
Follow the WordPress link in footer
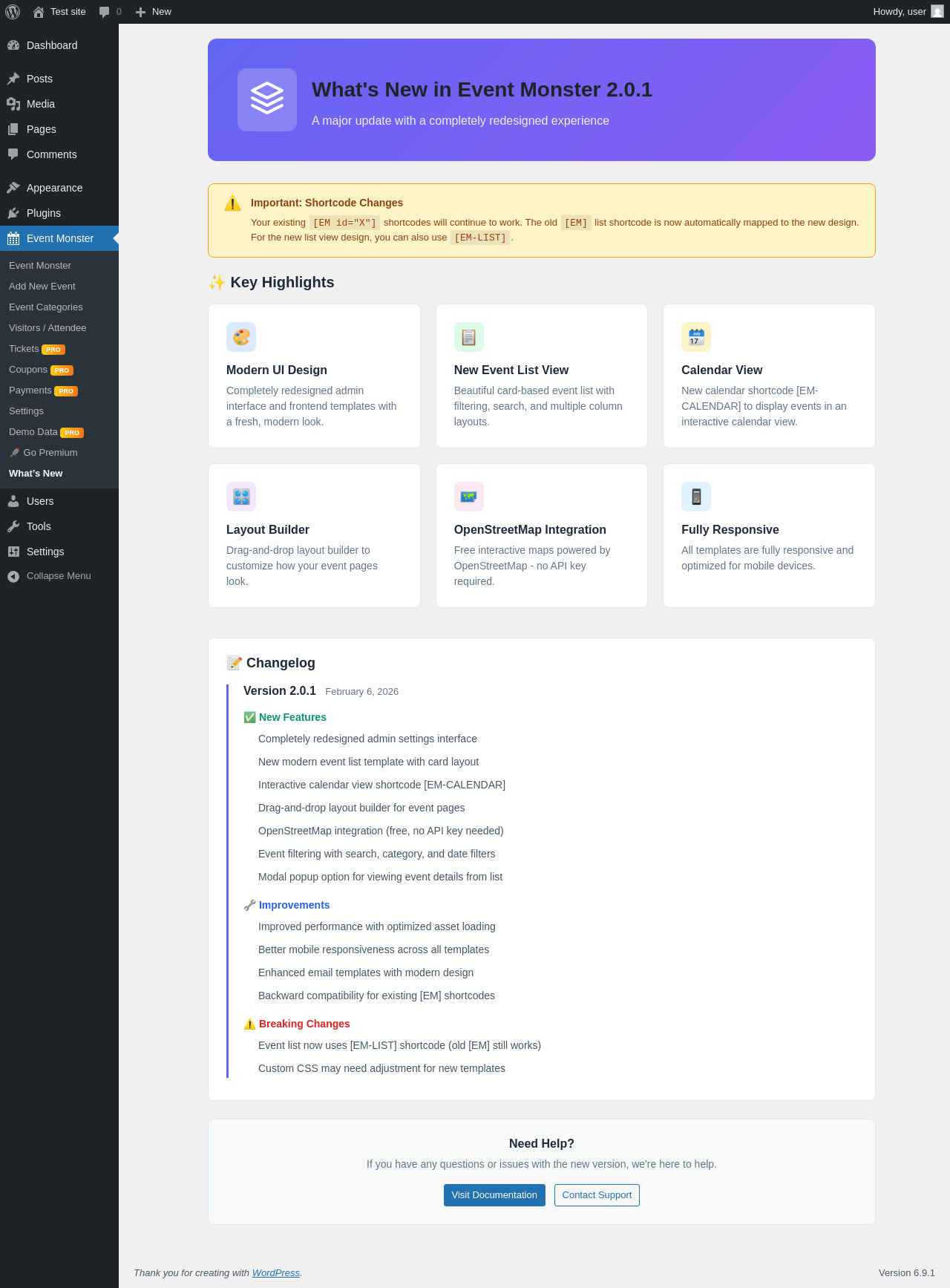(x=276, y=1272)
